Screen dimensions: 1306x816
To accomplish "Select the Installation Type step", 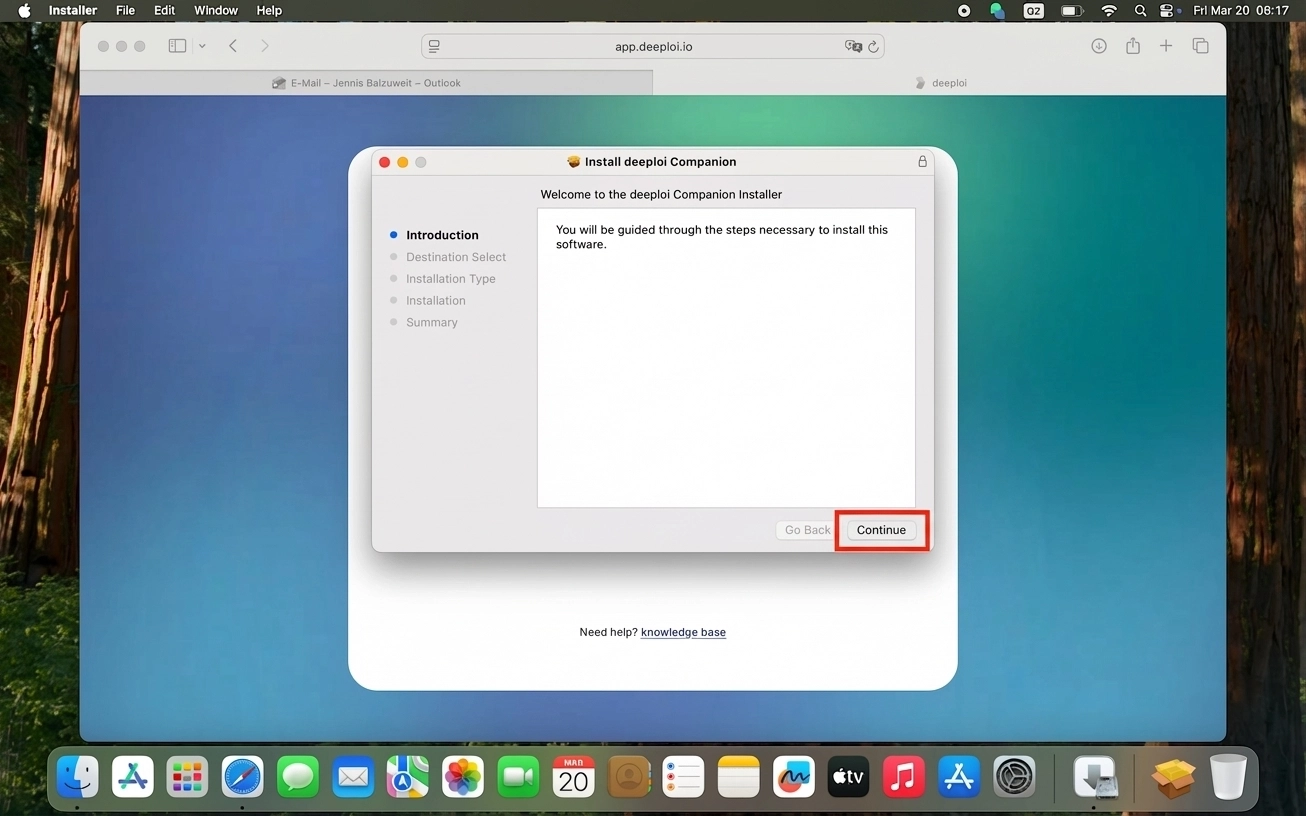I will tap(451, 279).
